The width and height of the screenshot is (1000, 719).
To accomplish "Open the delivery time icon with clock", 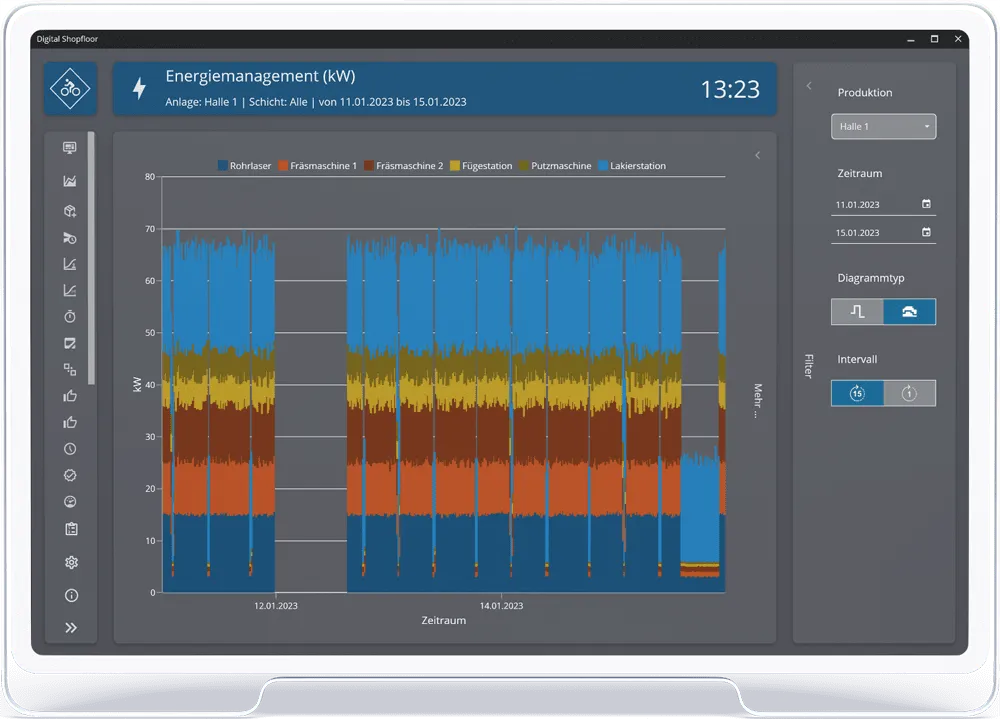I will (x=70, y=238).
